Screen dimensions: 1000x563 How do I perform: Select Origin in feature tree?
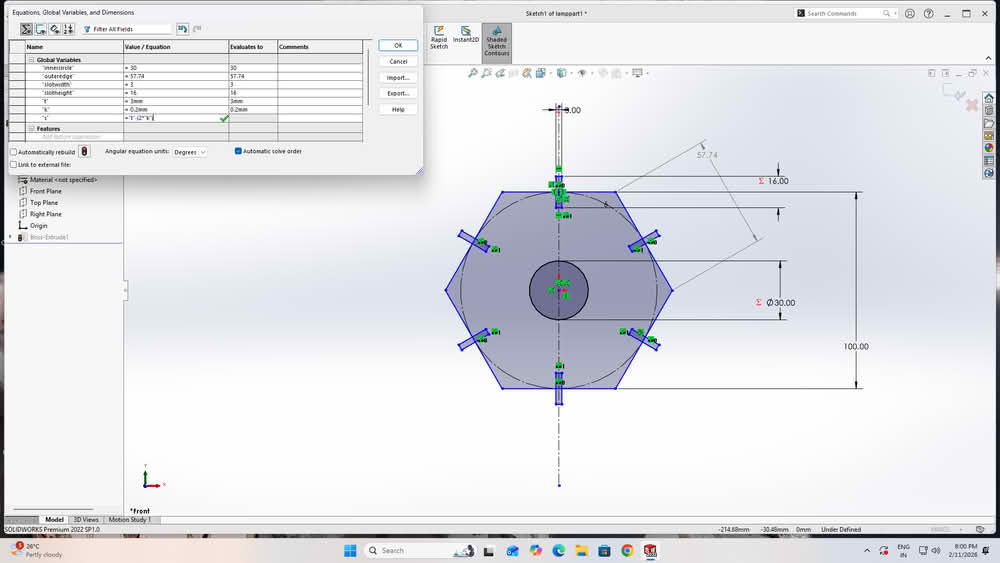(x=38, y=226)
